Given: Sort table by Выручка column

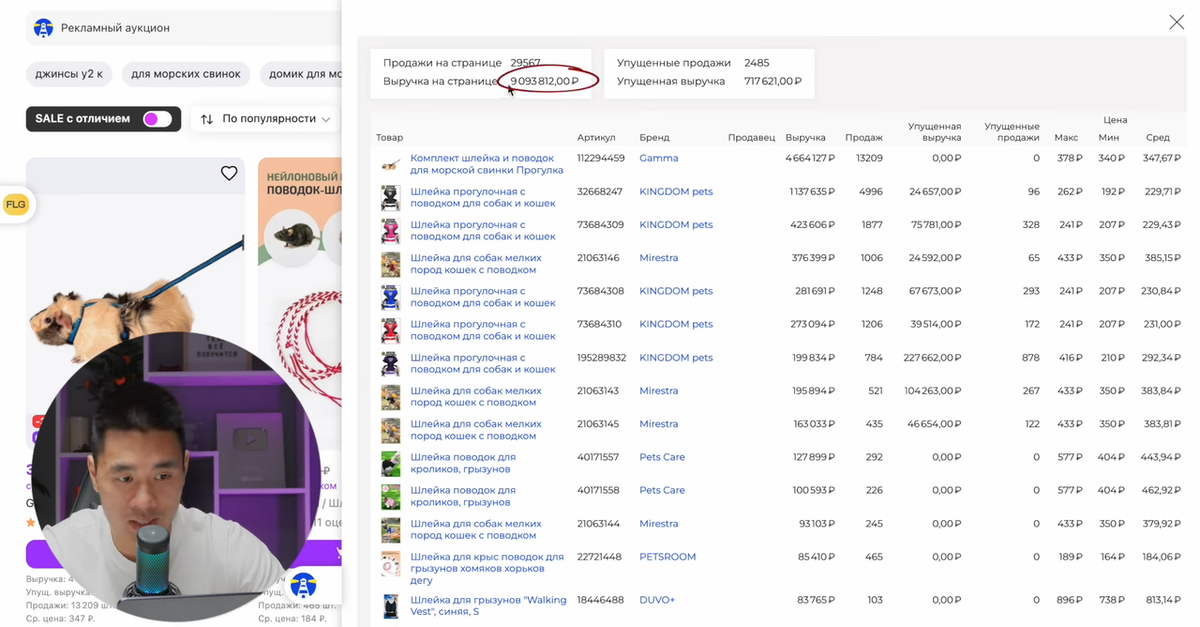Looking at the screenshot, I should tap(805, 137).
